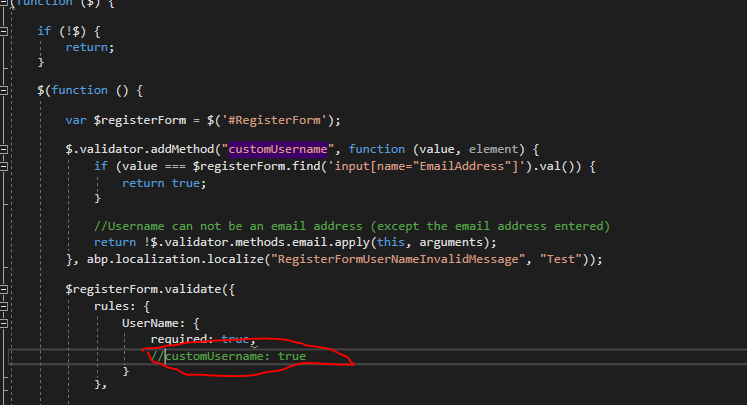Click '$.validator.addMethod' identifier
Image resolution: width=747 pixels, height=405 pixels.
pyautogui.click(x=140, y=149)
